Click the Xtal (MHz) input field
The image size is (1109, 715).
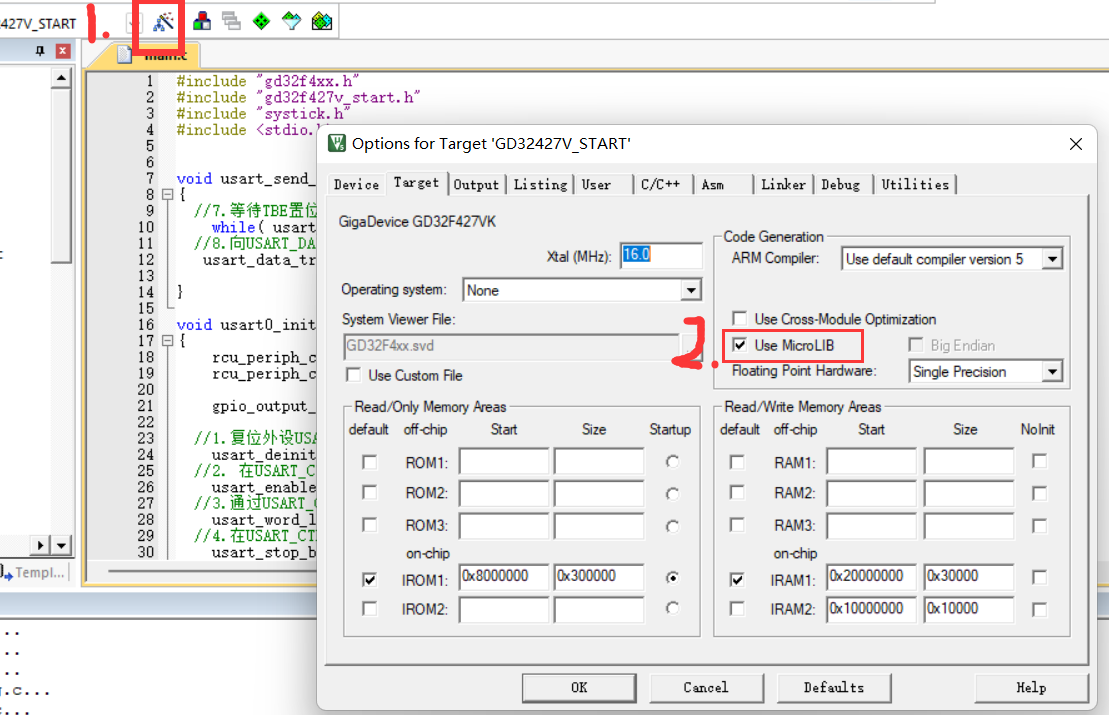(x=661, y=255)
